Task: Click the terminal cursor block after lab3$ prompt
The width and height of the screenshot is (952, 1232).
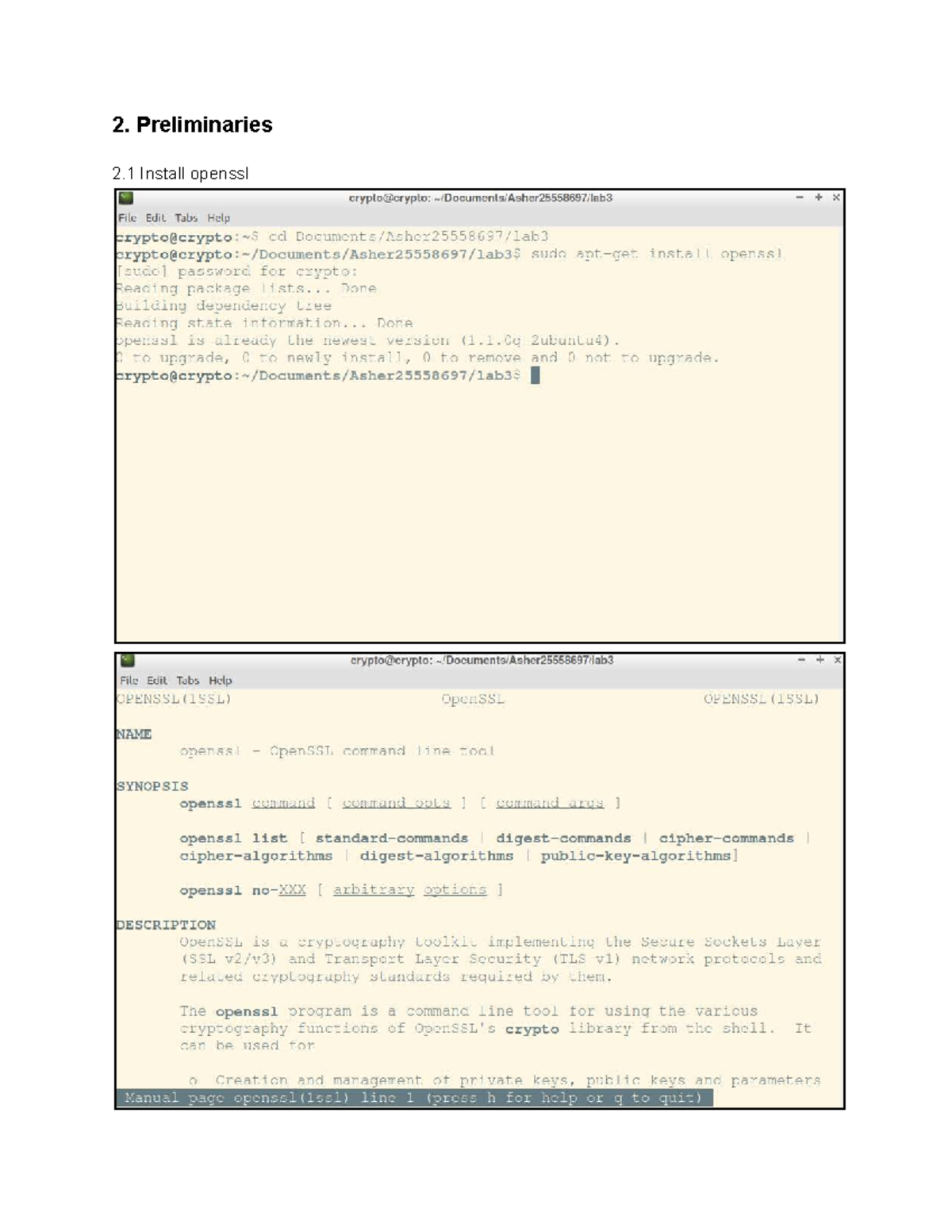Action: (x=535, y=376)
